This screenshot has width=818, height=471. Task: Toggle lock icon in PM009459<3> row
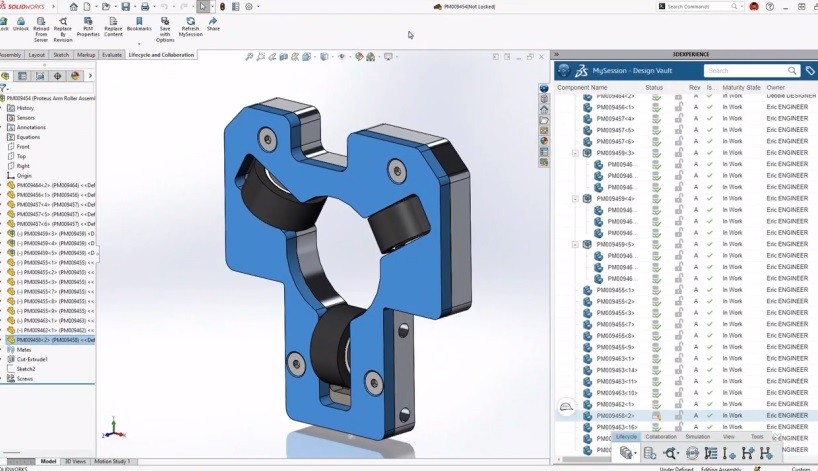679,153
